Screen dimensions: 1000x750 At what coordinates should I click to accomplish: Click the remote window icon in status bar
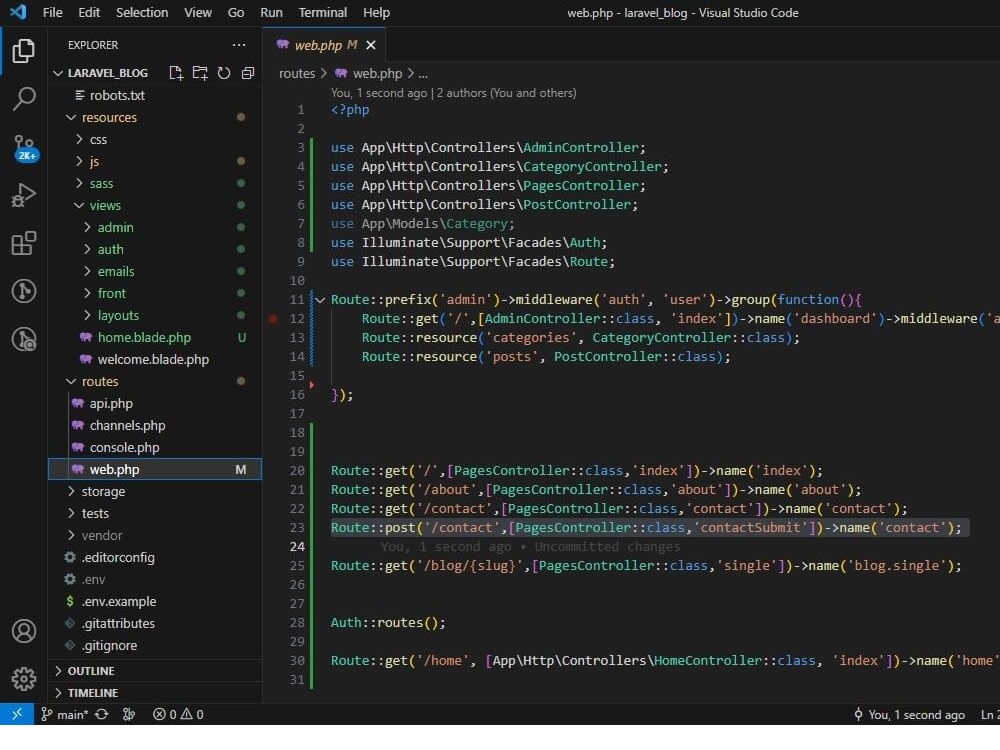[17, 714]
